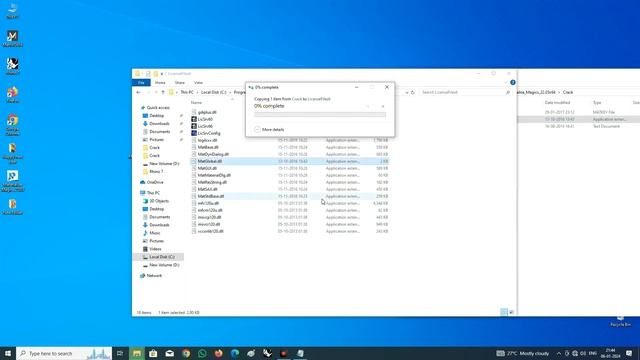Viewport: 640px width, 360px height.
Task: Open Explorer help question mark icon
Action: pos(513,82)
